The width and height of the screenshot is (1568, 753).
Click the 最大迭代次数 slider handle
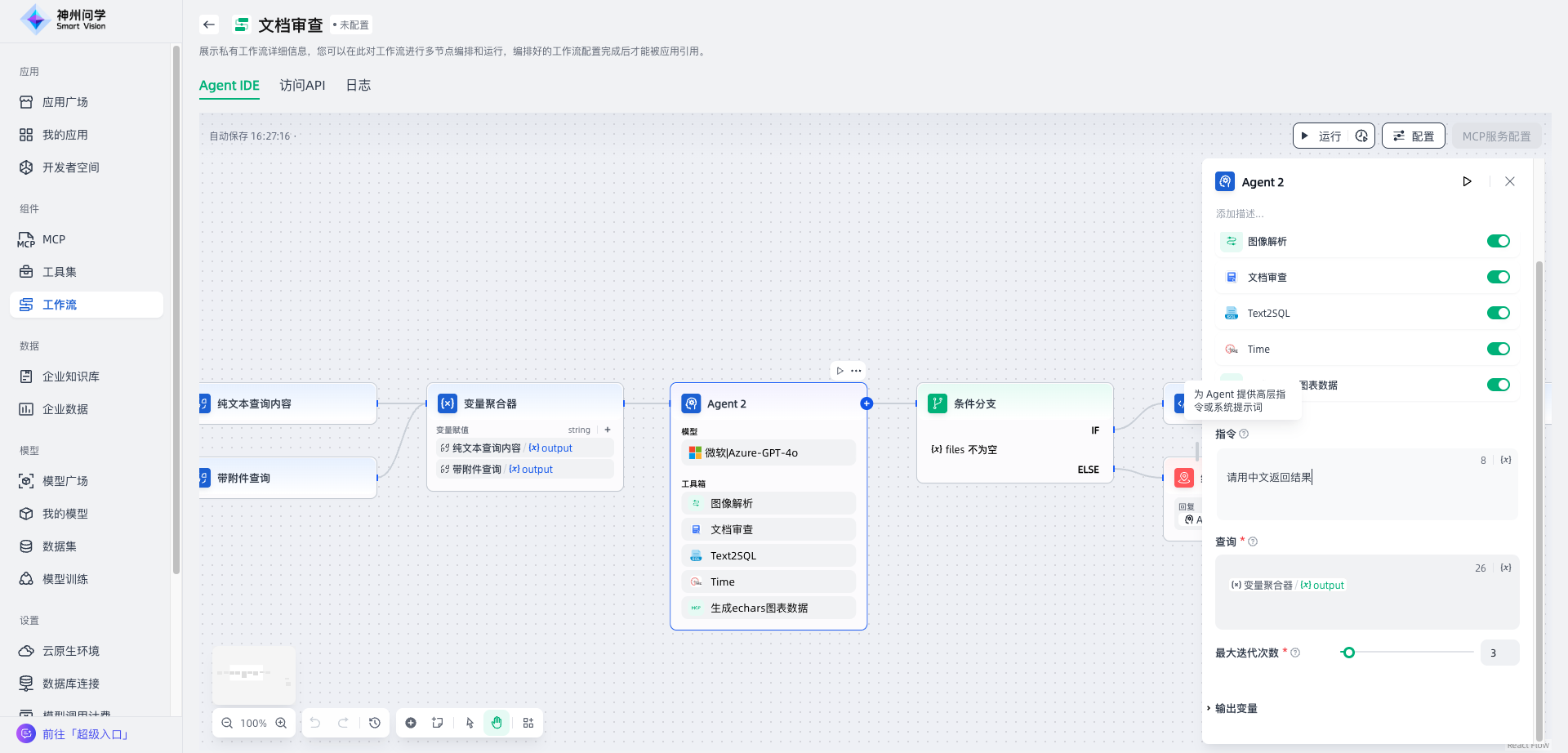coord(1348,653)
